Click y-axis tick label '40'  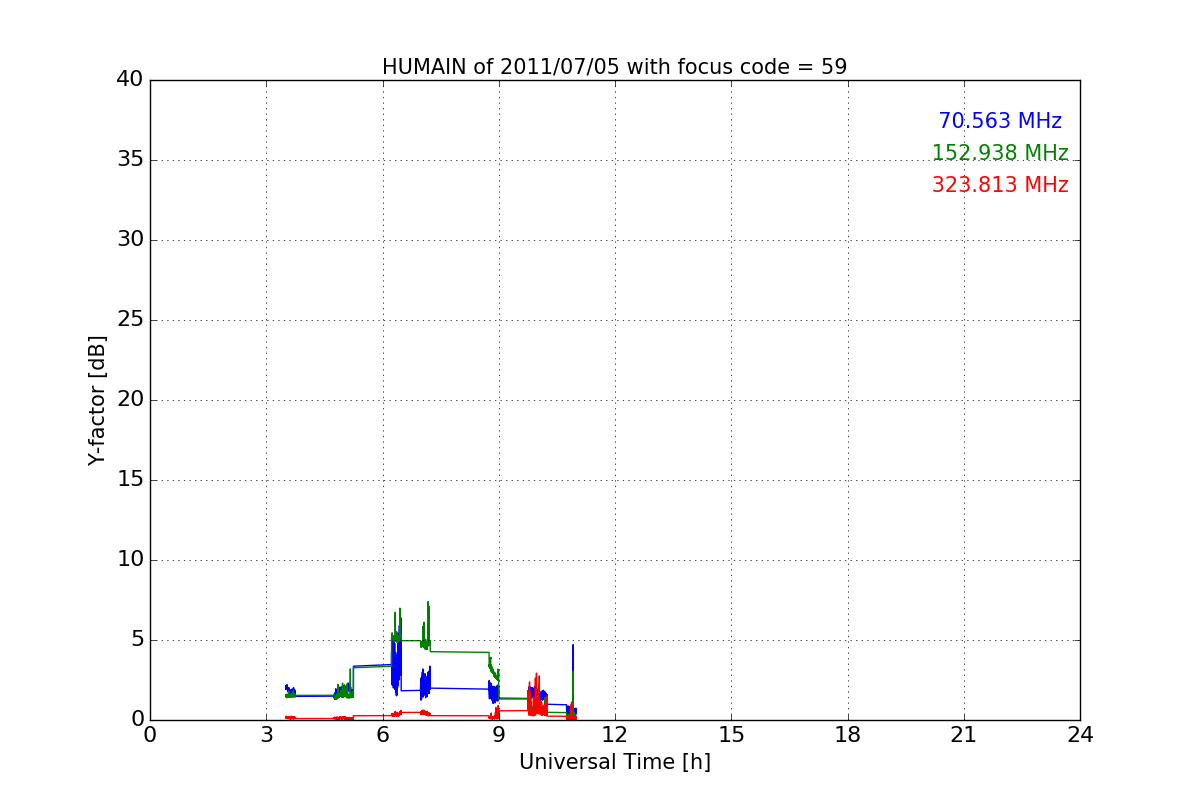point(130,80)
